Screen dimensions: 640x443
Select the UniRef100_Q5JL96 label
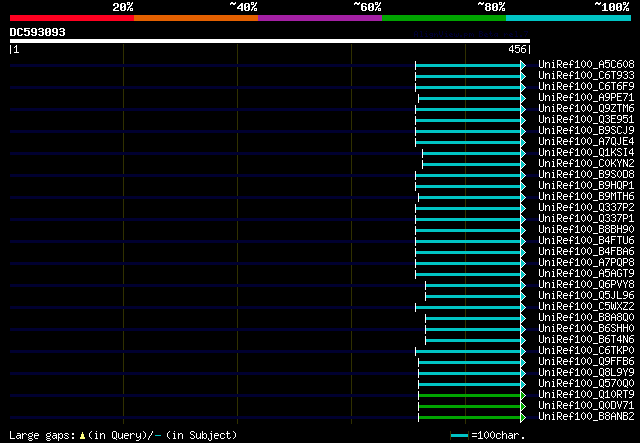(586, 296)
